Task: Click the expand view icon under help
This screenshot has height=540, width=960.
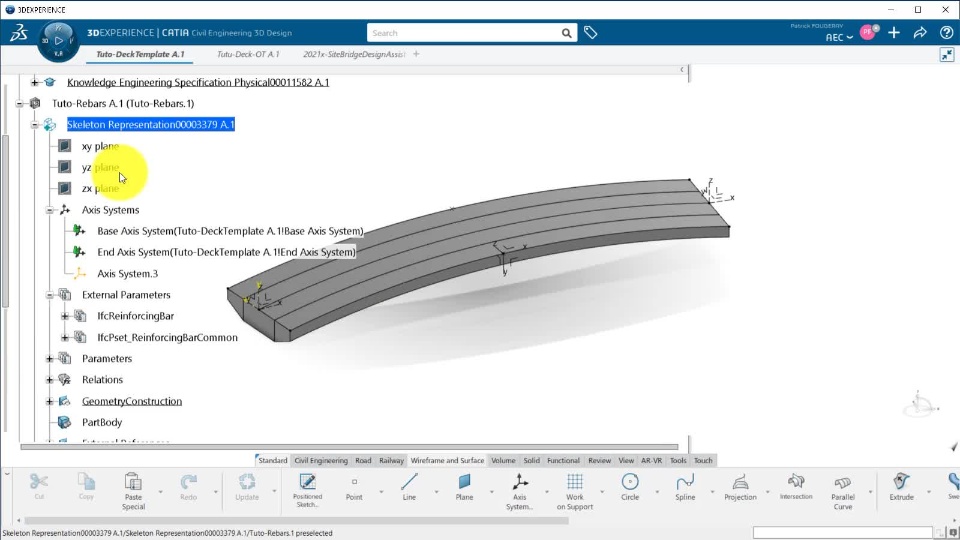Action: [947, 55]
